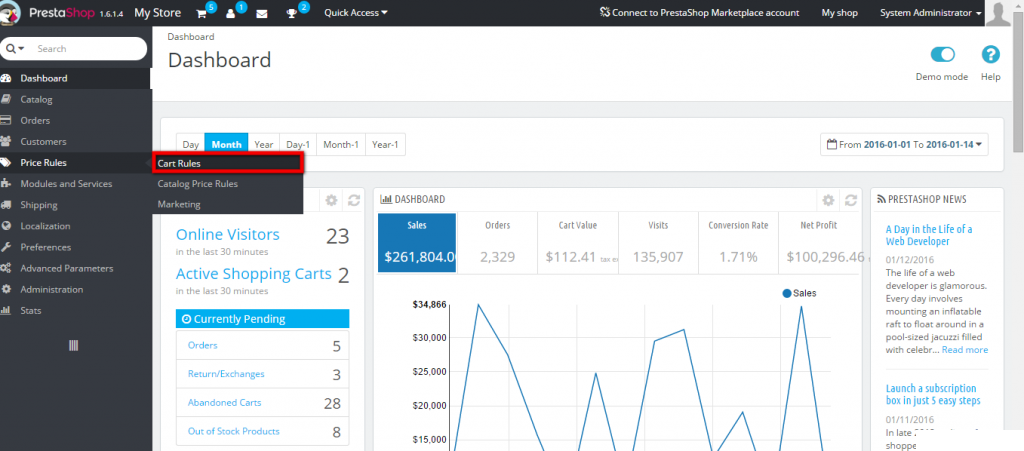Click the Price Rules tag icon
Viewport: 1024px width, 451px height.
point(6,163)
